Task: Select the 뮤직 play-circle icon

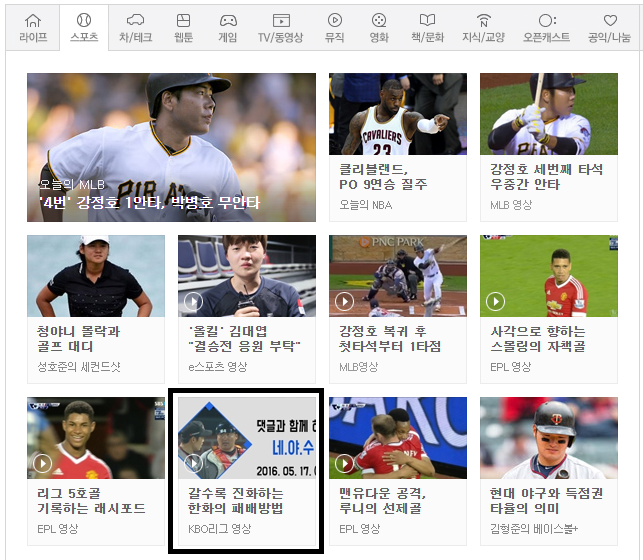Action: [x=335, y=20]
